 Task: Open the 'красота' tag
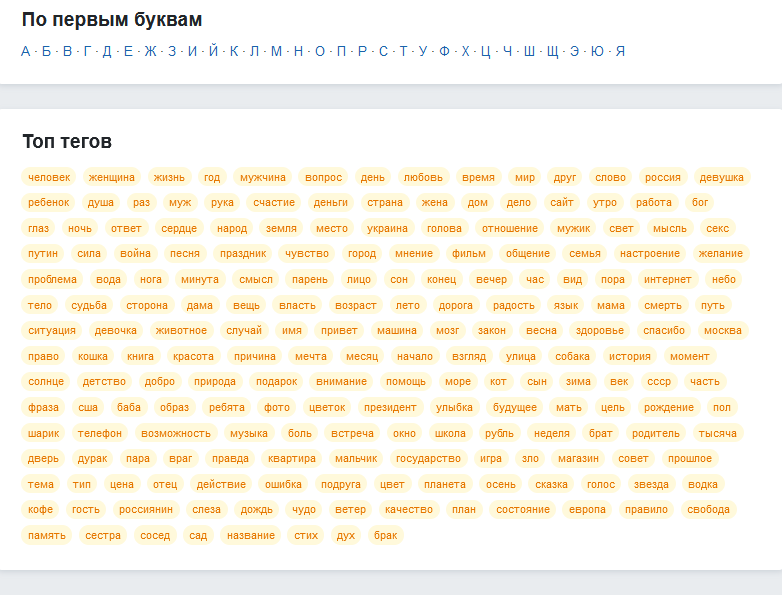click(193, 356)
